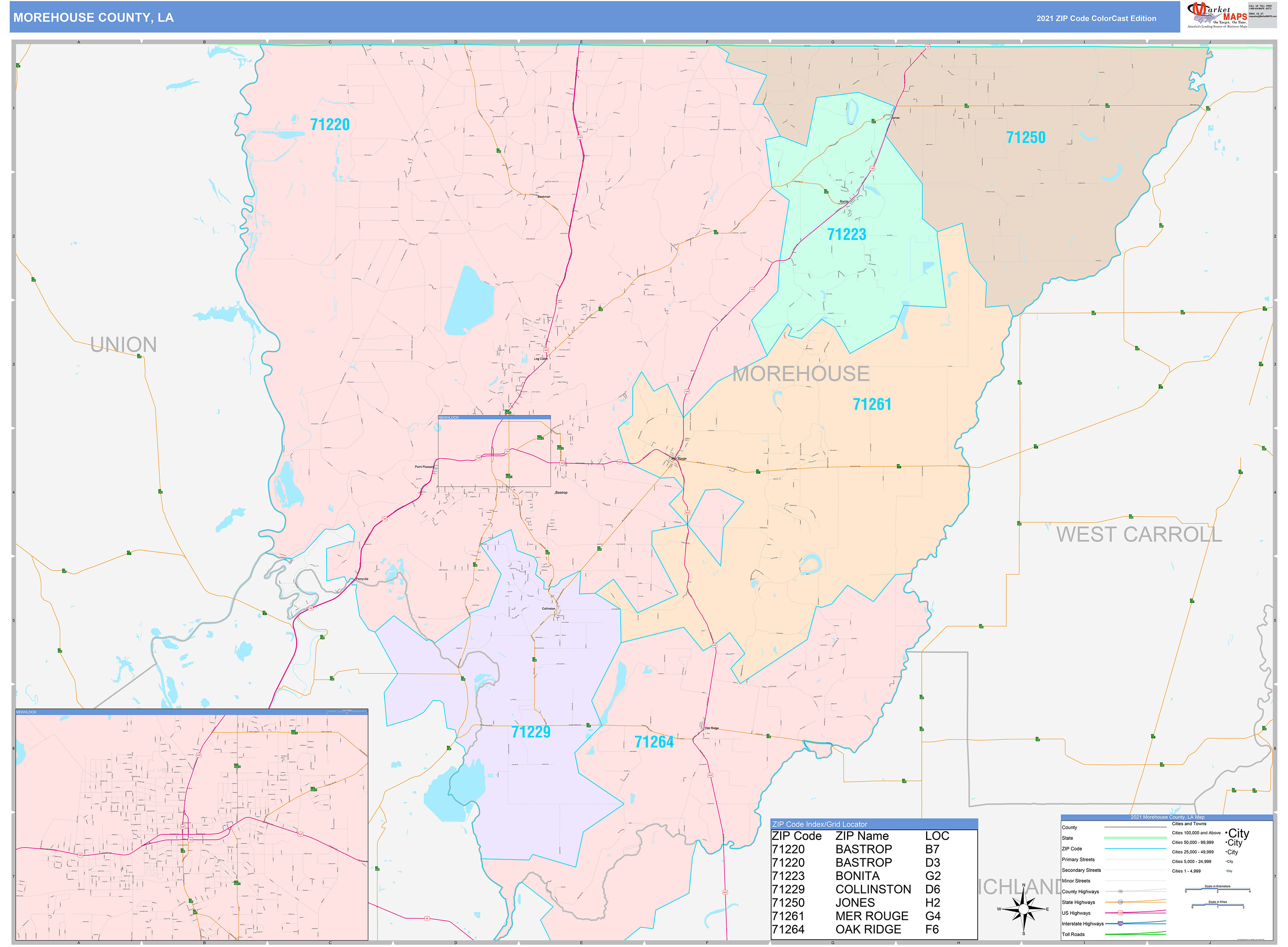The width and height of the screenshot is (1288, 947).
Task: Toggle the Interstate Highways legend entry
Action: coord(1083,924)
